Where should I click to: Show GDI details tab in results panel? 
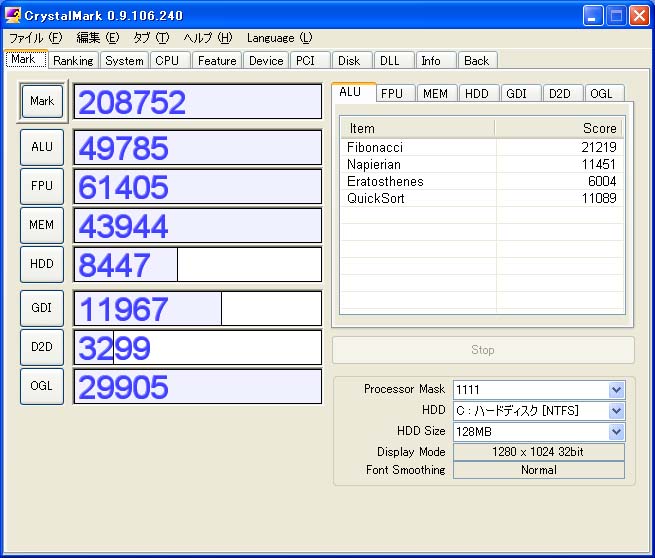point(521,93)
